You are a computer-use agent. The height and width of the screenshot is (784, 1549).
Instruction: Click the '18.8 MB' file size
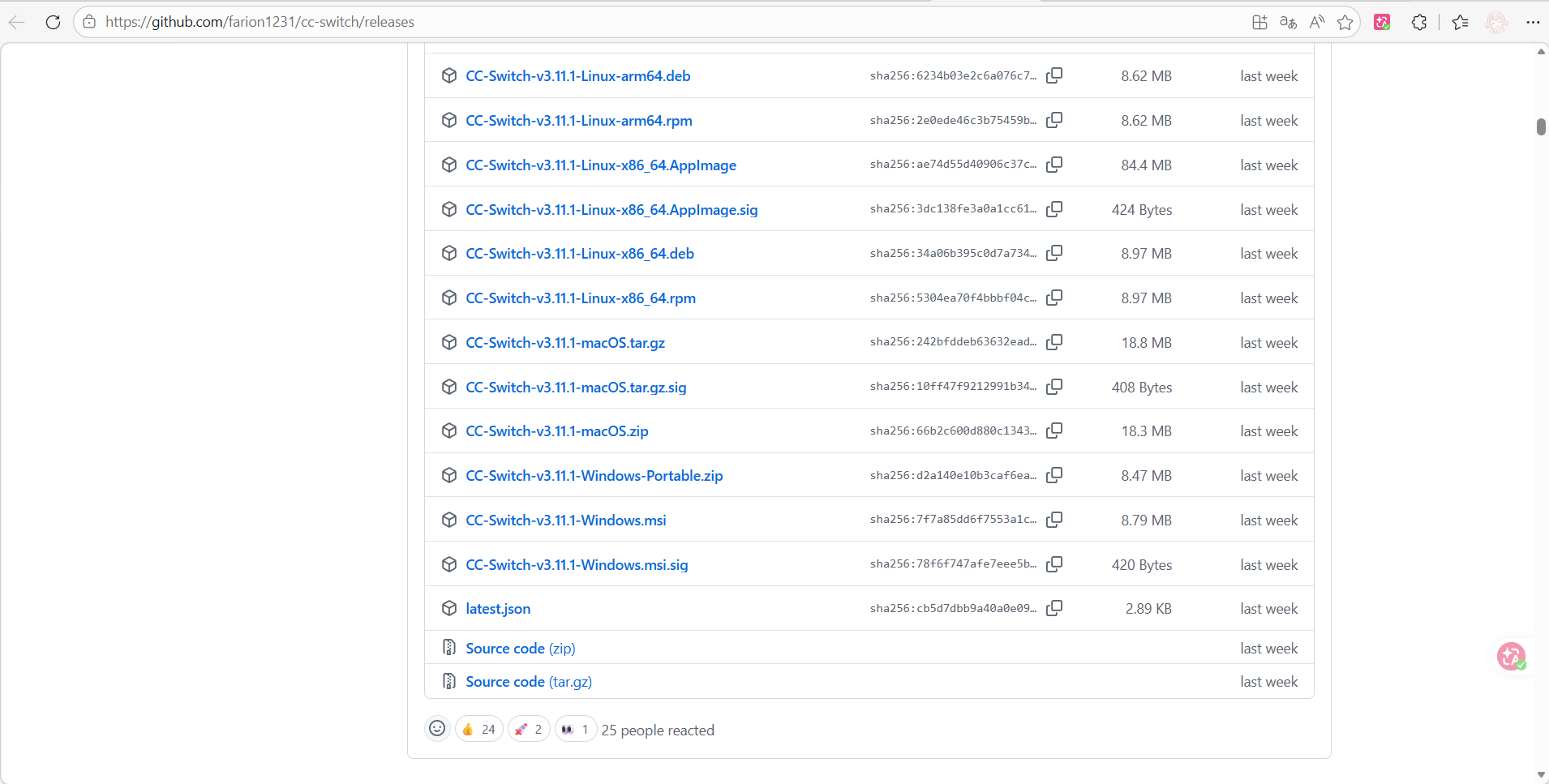[1147, 342]
